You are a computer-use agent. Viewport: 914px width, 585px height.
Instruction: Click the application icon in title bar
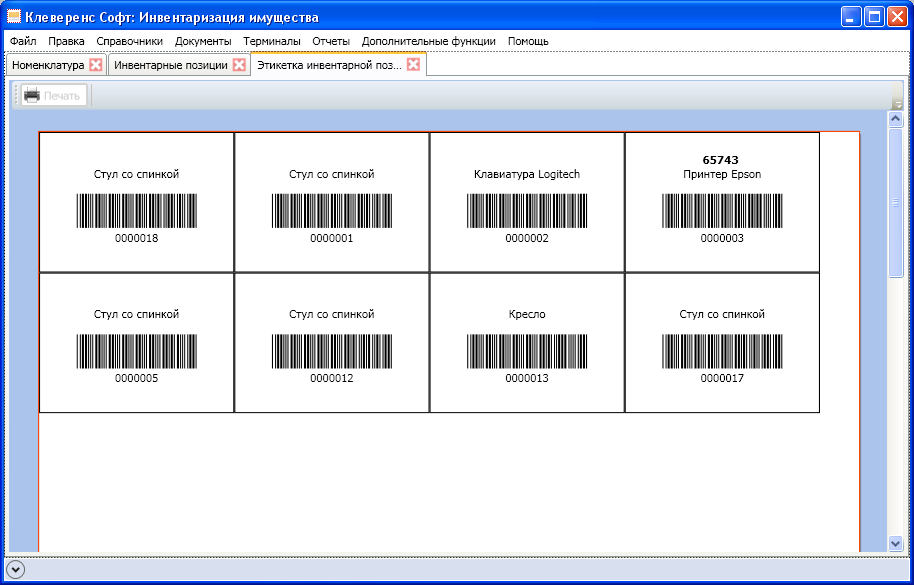point(14,16)
